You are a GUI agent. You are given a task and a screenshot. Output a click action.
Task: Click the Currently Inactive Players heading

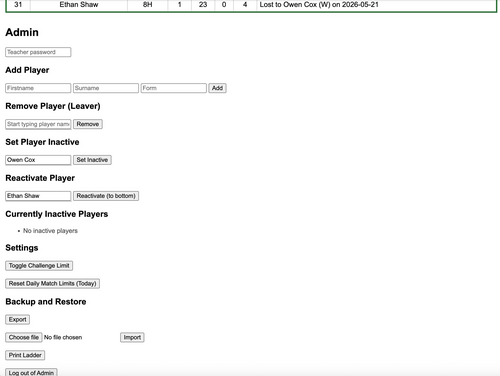[57, 214]
